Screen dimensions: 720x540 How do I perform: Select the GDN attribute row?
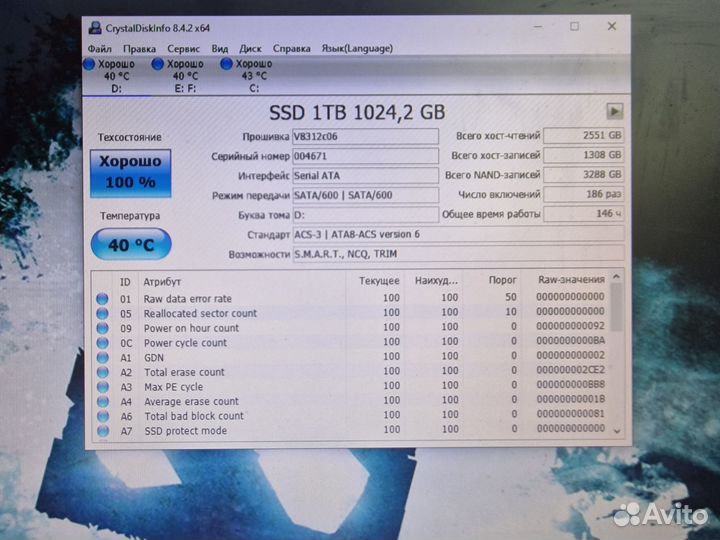click(351, 357)
